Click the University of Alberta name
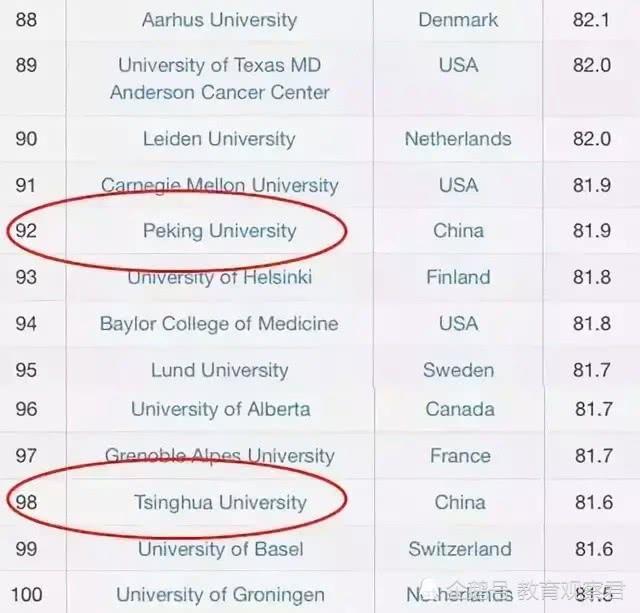The width and height of the screenshot is (640, 613). [220, 409]
